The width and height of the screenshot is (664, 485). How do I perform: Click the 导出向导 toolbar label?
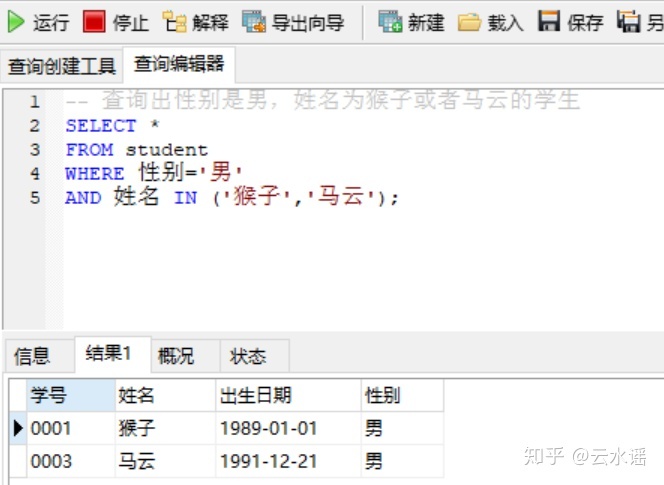point(308,22)
